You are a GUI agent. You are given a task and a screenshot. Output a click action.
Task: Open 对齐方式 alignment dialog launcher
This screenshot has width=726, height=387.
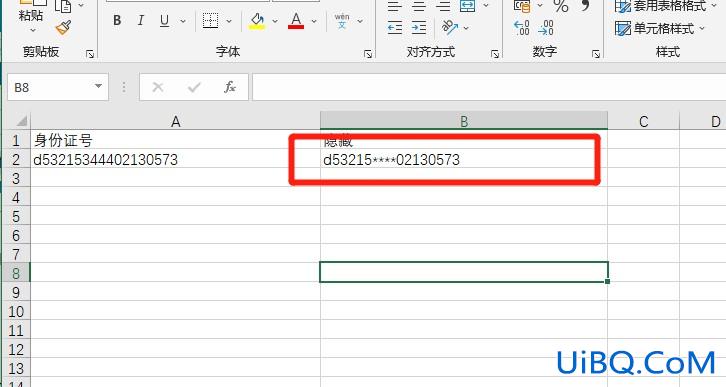[x=495, y=54]
